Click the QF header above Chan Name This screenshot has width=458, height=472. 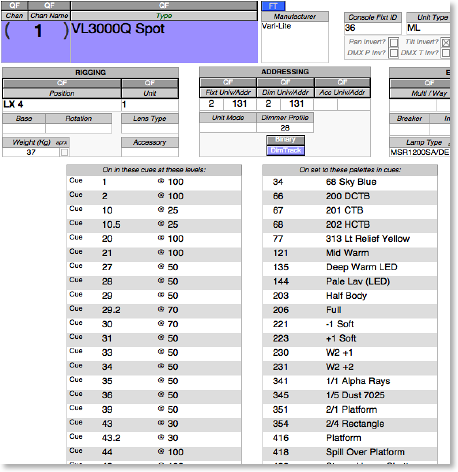click(x=49, y=6)
